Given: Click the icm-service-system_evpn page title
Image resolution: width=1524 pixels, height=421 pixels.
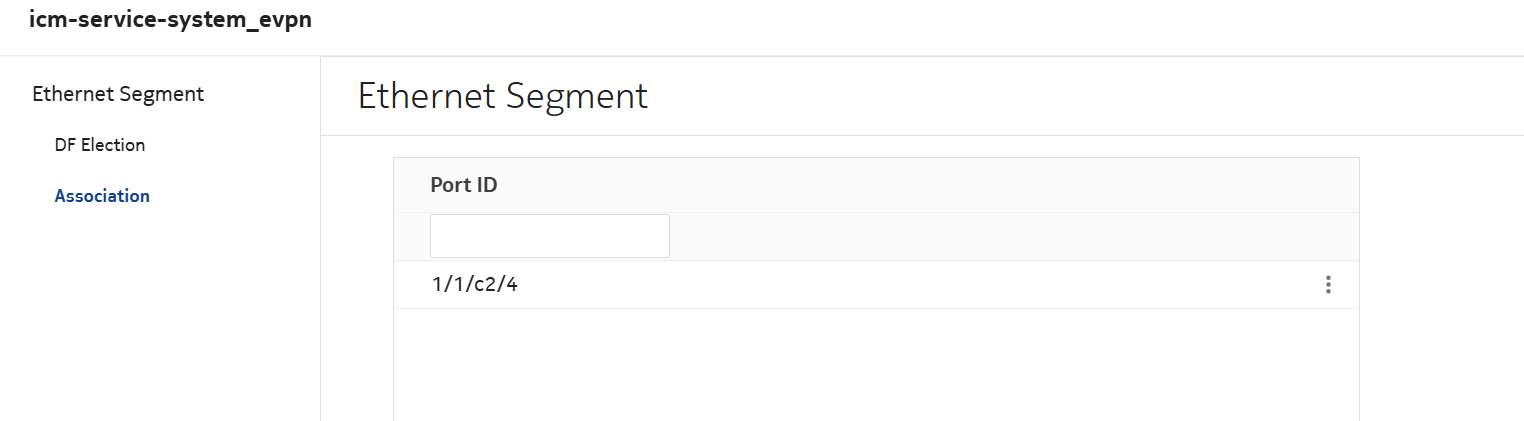Looking at the screenshot, I should (170, 21).
